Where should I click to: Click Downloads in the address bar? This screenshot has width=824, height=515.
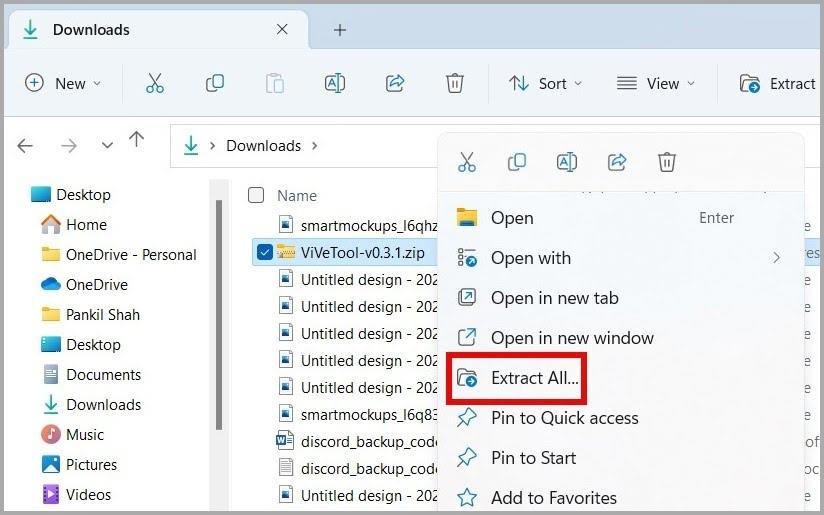tap(263, 146)
